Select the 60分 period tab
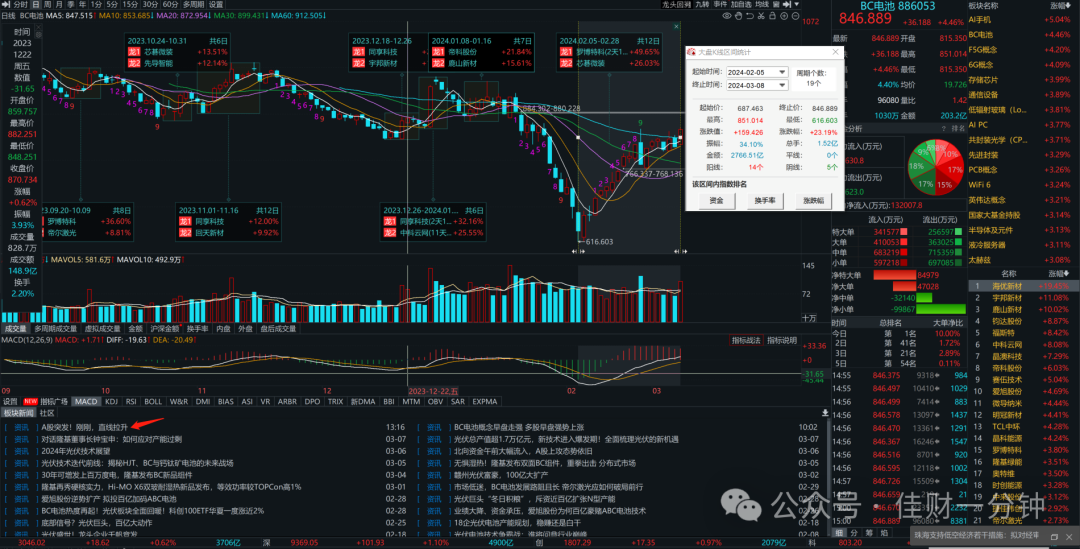This screenshot has height=549, width=1080. click(x=170, y=5)
